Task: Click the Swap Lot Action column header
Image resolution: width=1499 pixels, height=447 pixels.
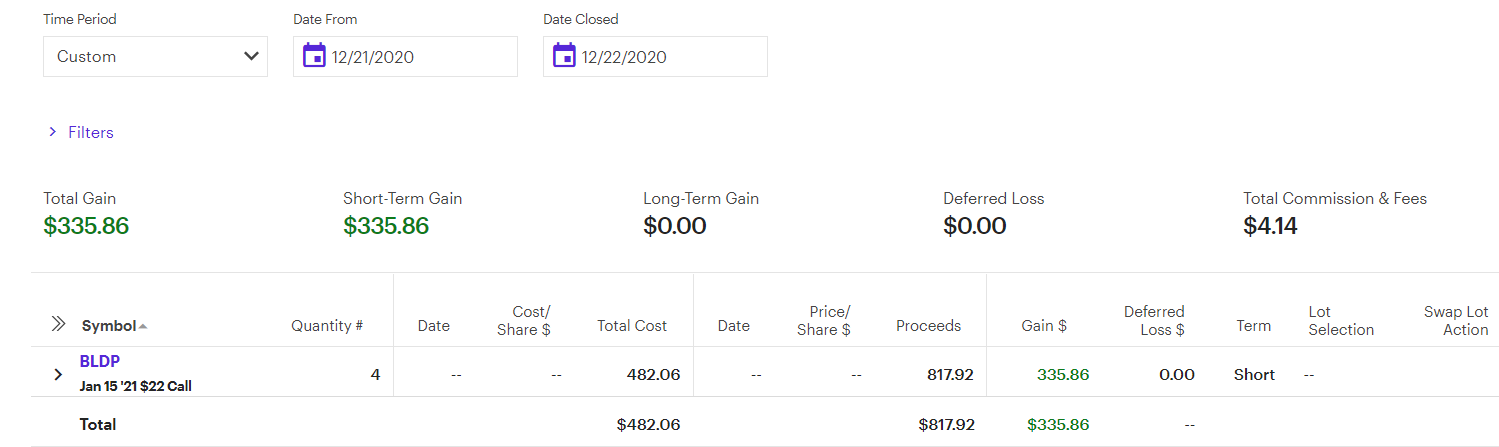Action: point(1456,320)
